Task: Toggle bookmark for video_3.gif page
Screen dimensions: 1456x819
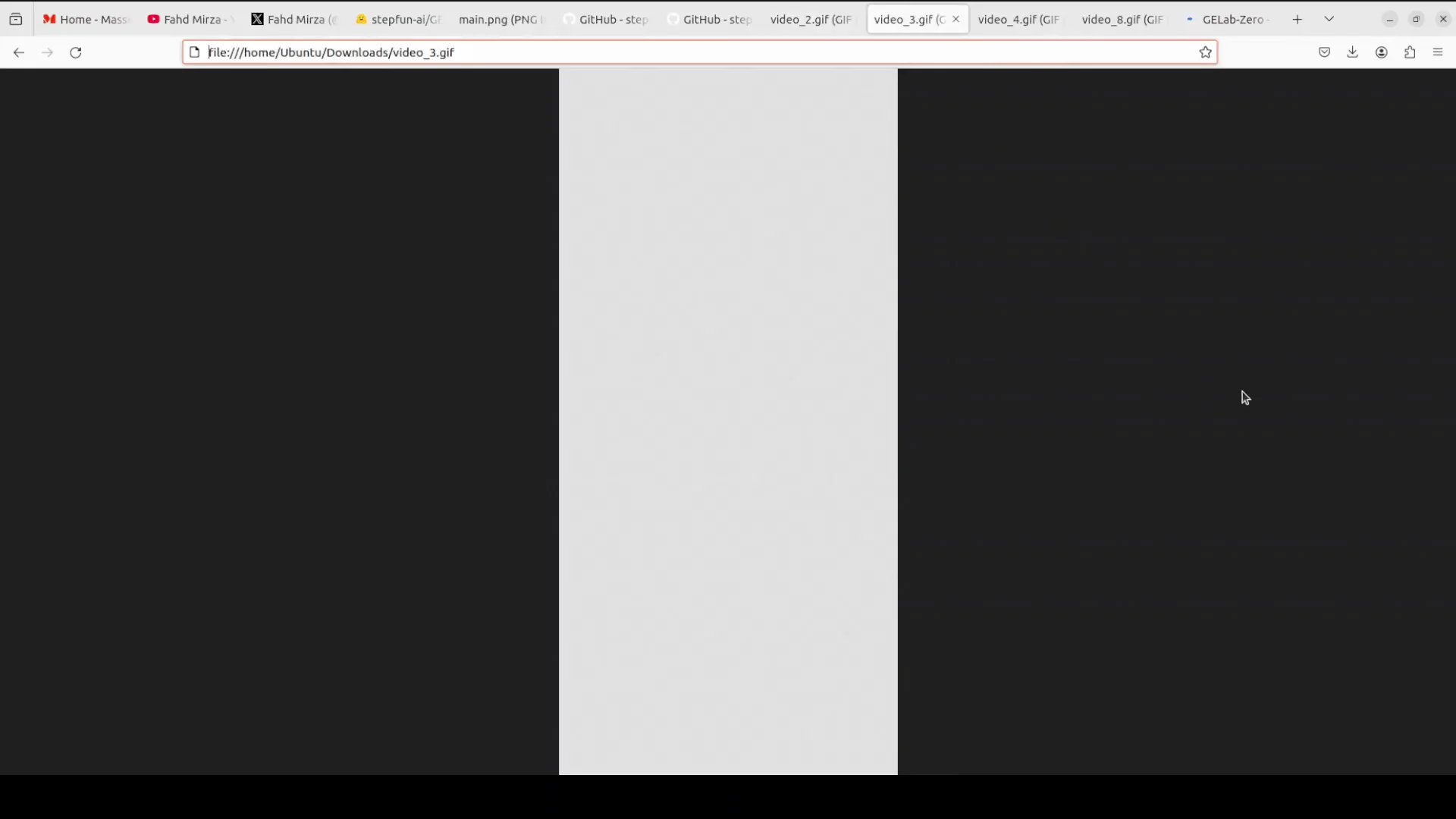Action: 1205,52
